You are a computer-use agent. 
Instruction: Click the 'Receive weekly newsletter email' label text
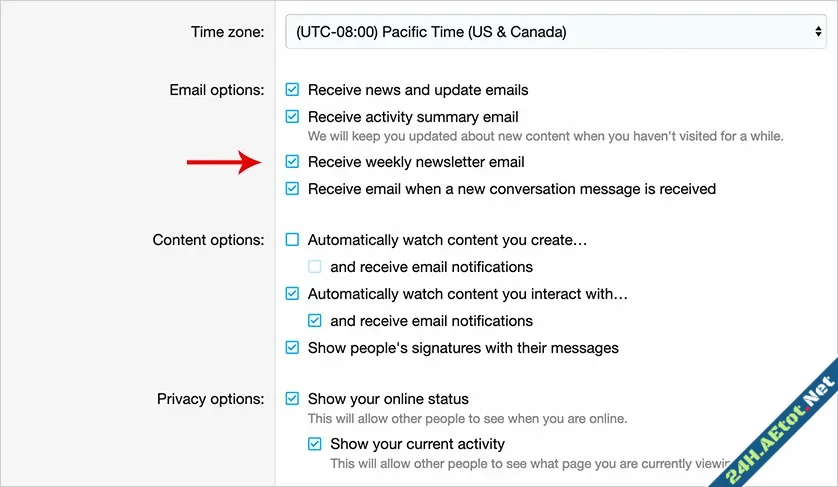(x=416, y=162)
